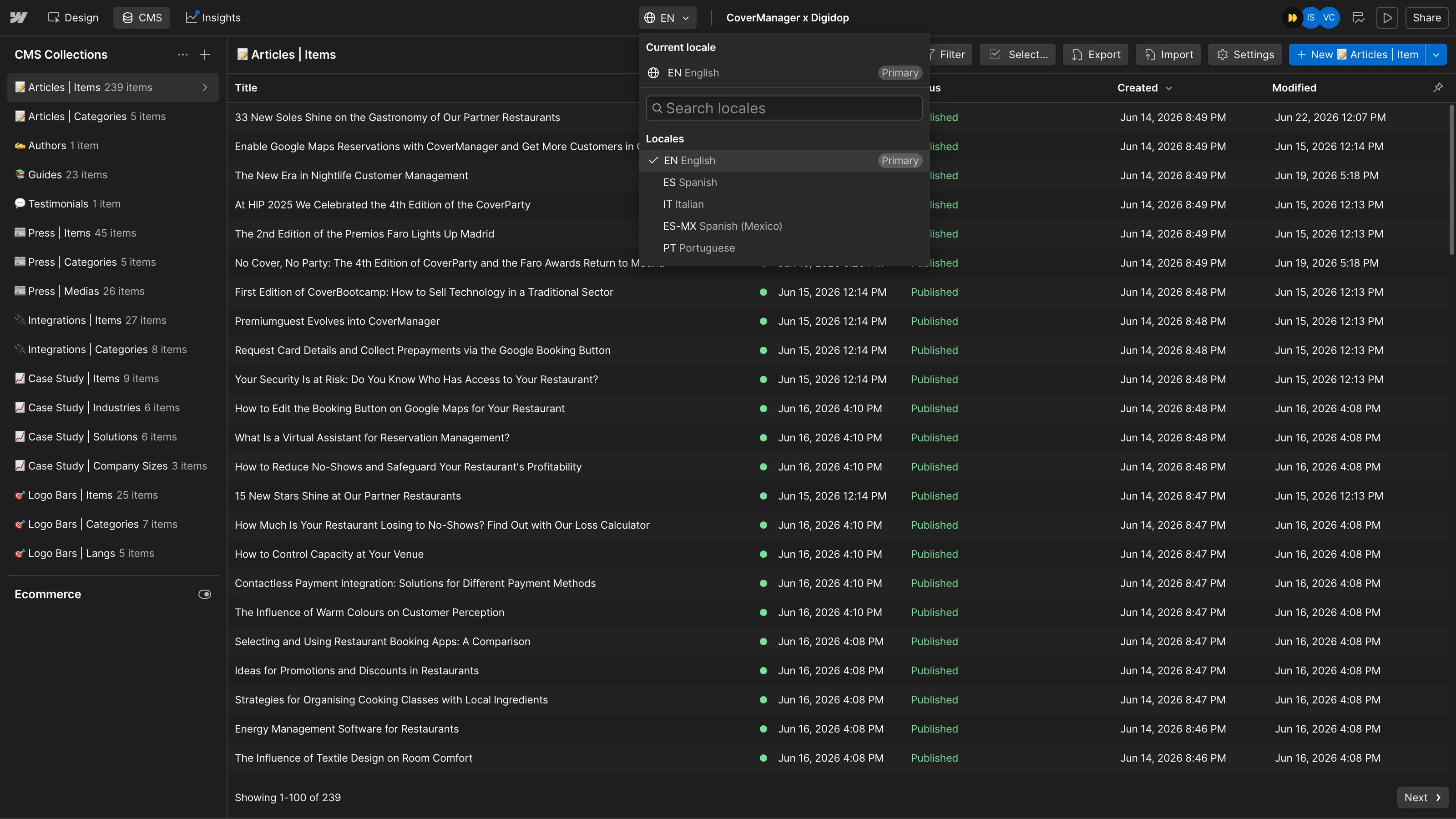
Task: Click the Search locales field
Action: (784, 108)
